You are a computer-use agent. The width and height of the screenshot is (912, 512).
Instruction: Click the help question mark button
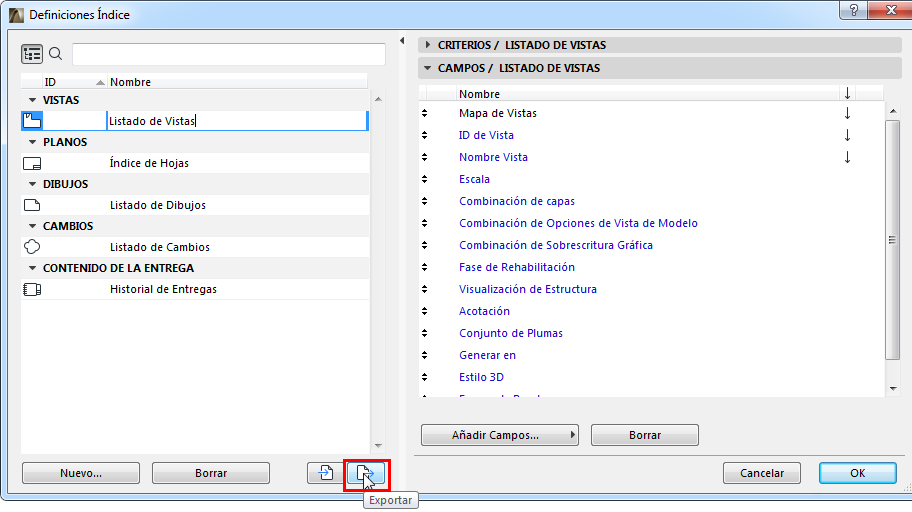click(x=853, y=10)
